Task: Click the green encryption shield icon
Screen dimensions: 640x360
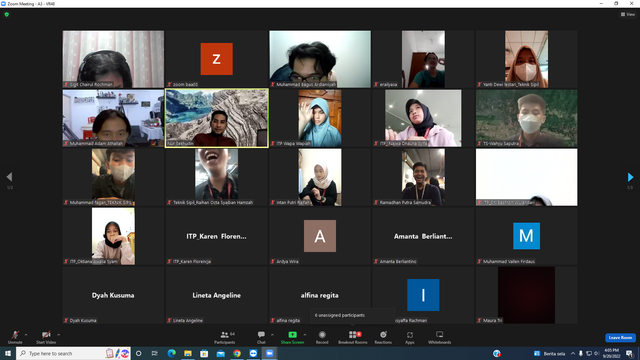Action: [x=7, y=14]
